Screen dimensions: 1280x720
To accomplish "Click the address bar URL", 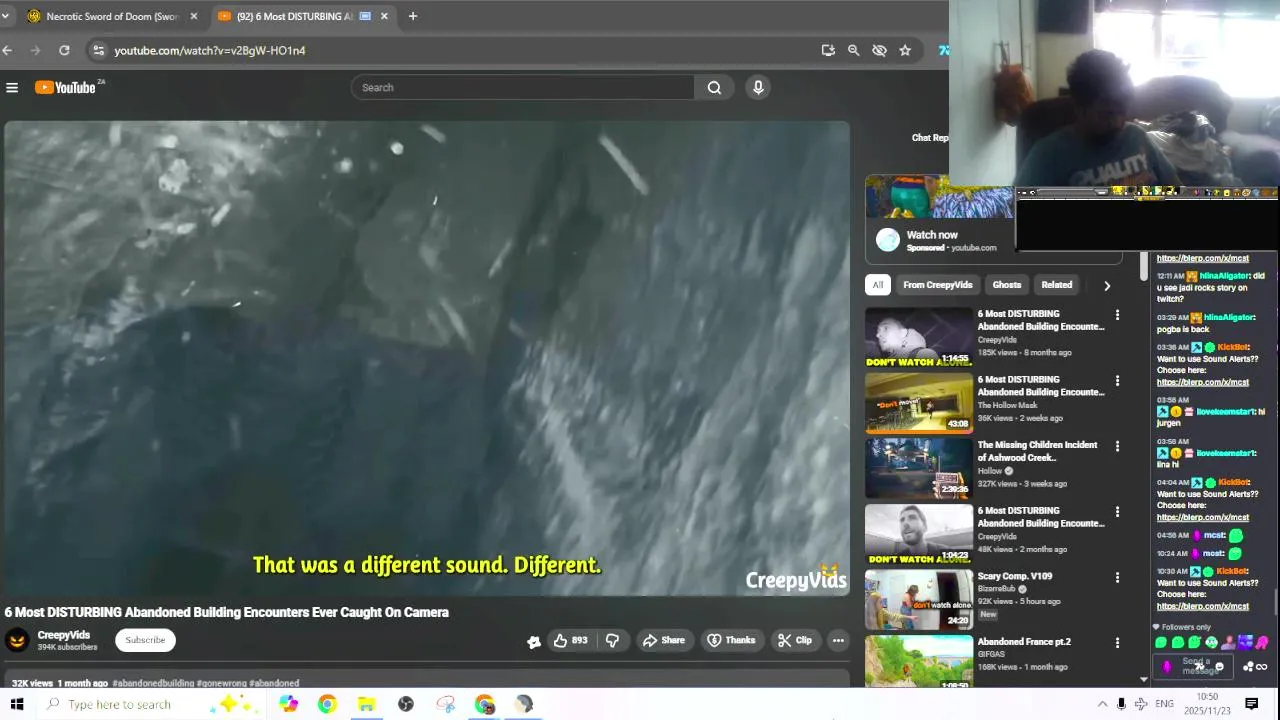I will [x=210, y=50].
